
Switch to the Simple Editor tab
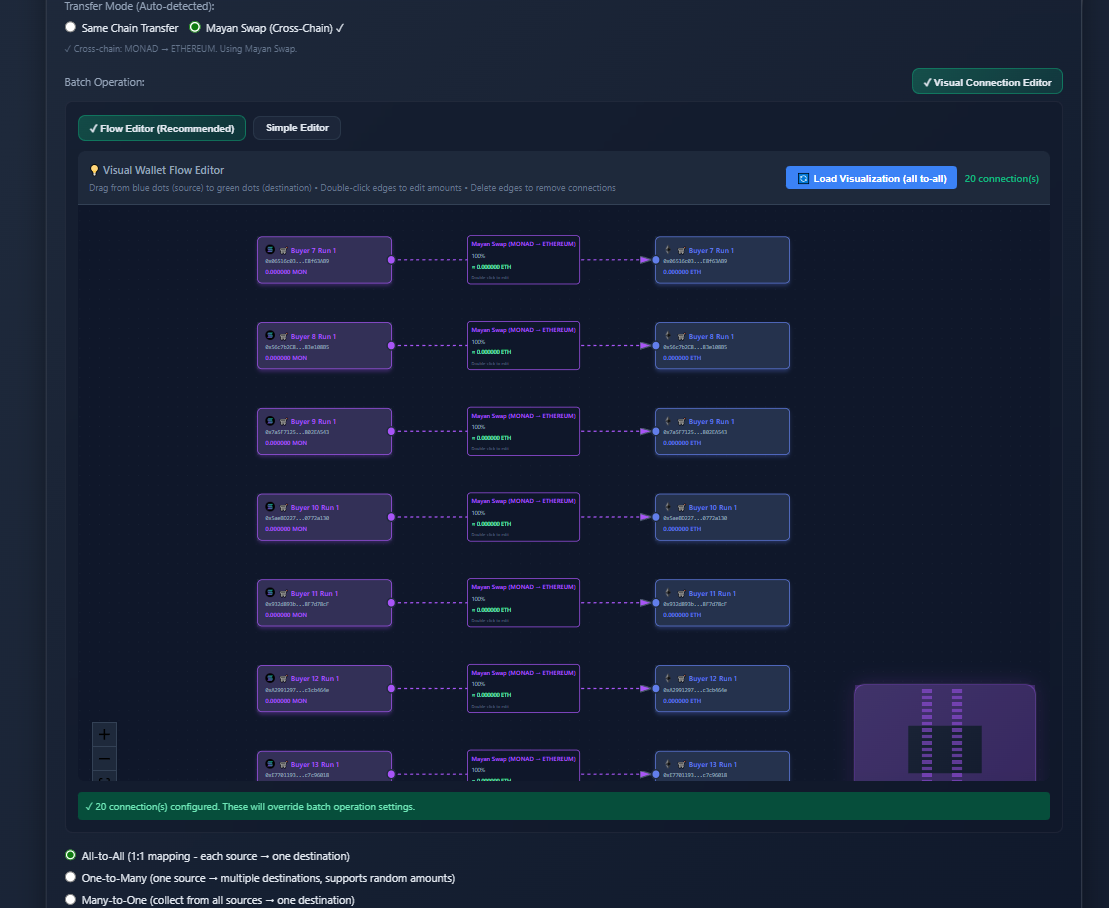297,128
